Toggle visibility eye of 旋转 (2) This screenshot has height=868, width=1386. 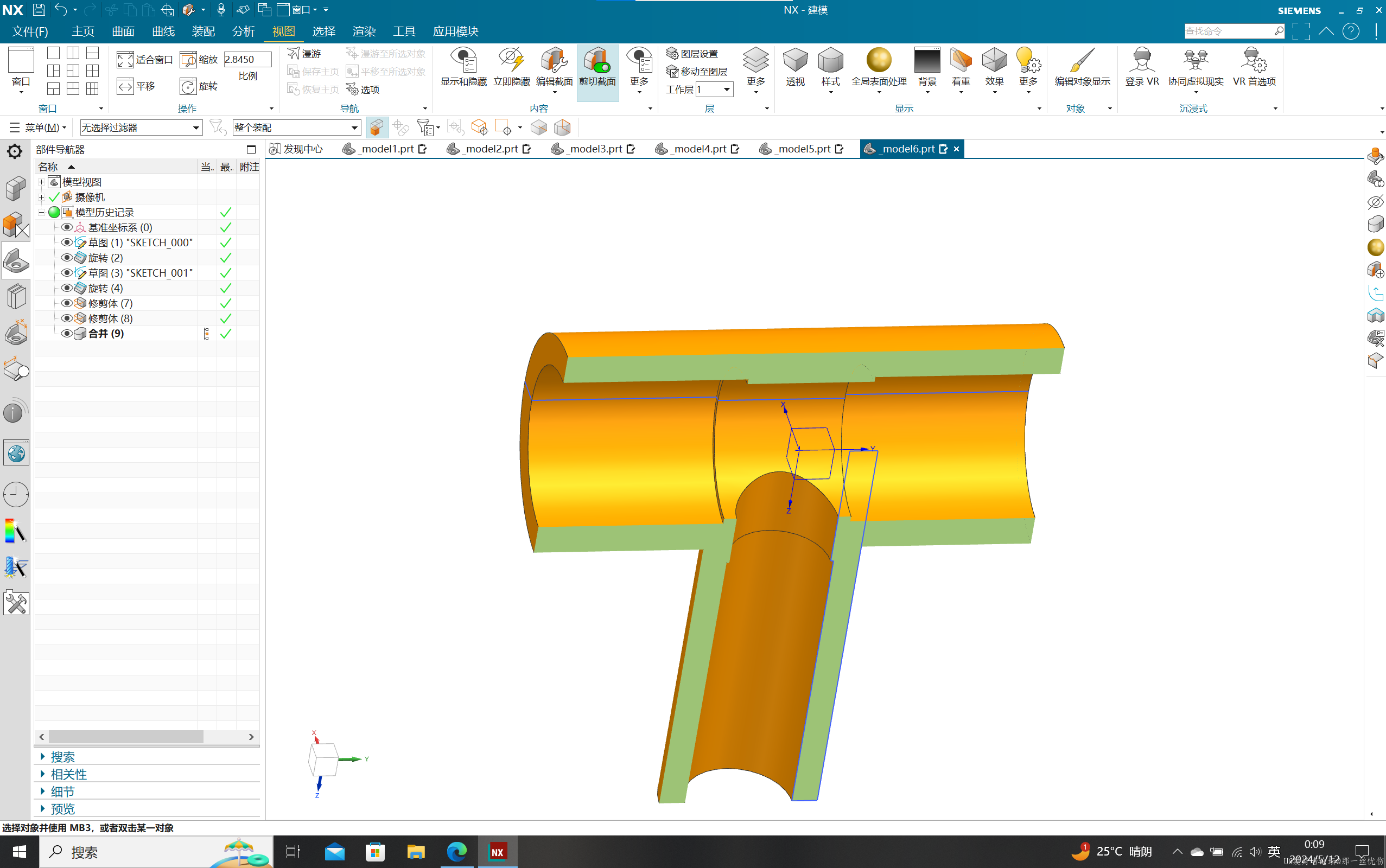coord(67,257)
